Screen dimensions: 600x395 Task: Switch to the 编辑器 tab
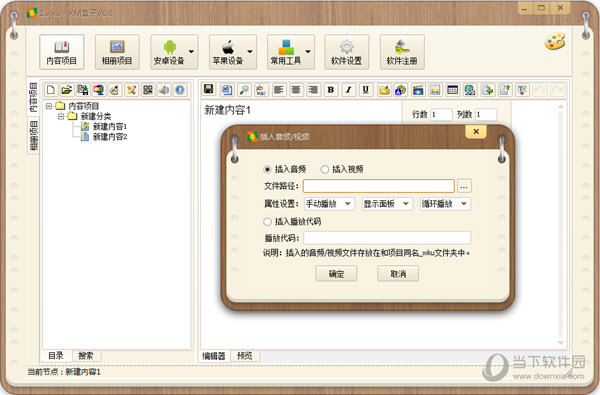click(214, 356)
